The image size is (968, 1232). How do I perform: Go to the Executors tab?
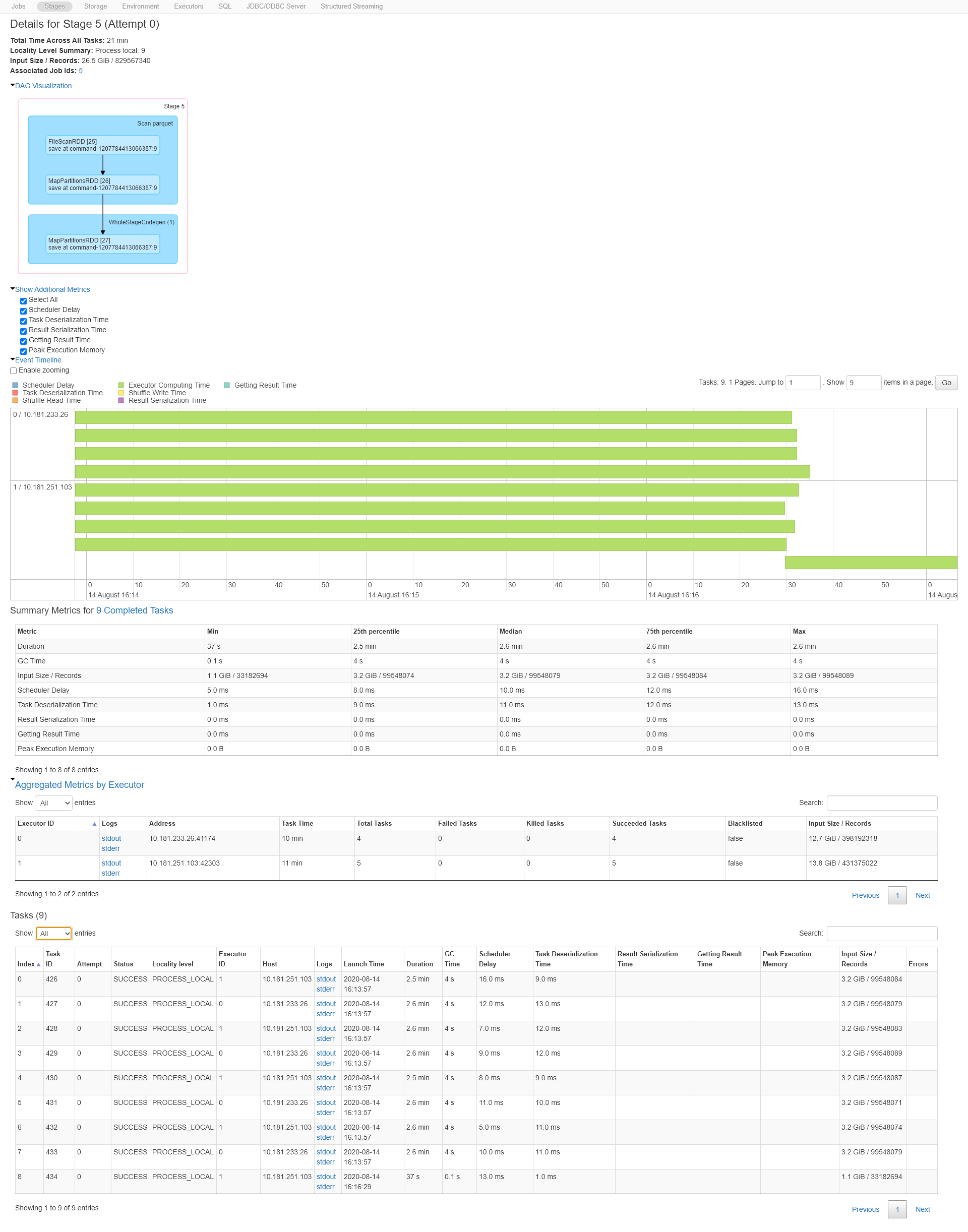(189, 6)
